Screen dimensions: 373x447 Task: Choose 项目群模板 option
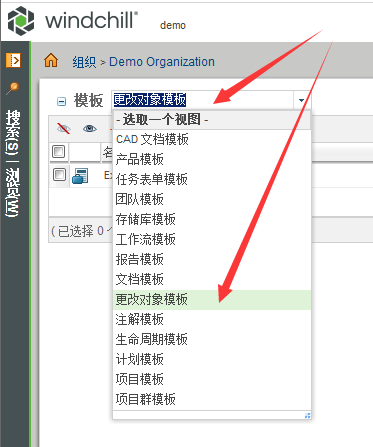click(x=212, y=399)
